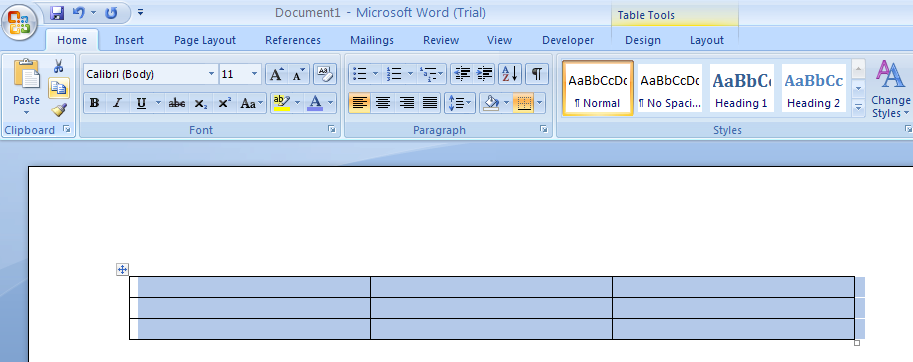Image resolution: width=913 pixels, height=362 pixels.
Task: Undo the last action
Action: pyautogui.click(x=78, y=13)
